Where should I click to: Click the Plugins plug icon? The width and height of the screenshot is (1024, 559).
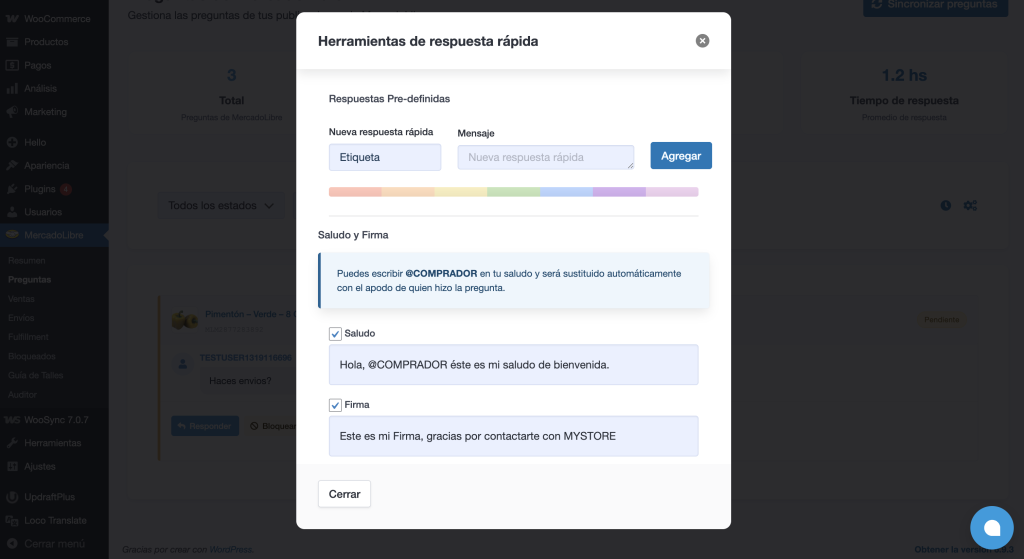click(12, 189)
